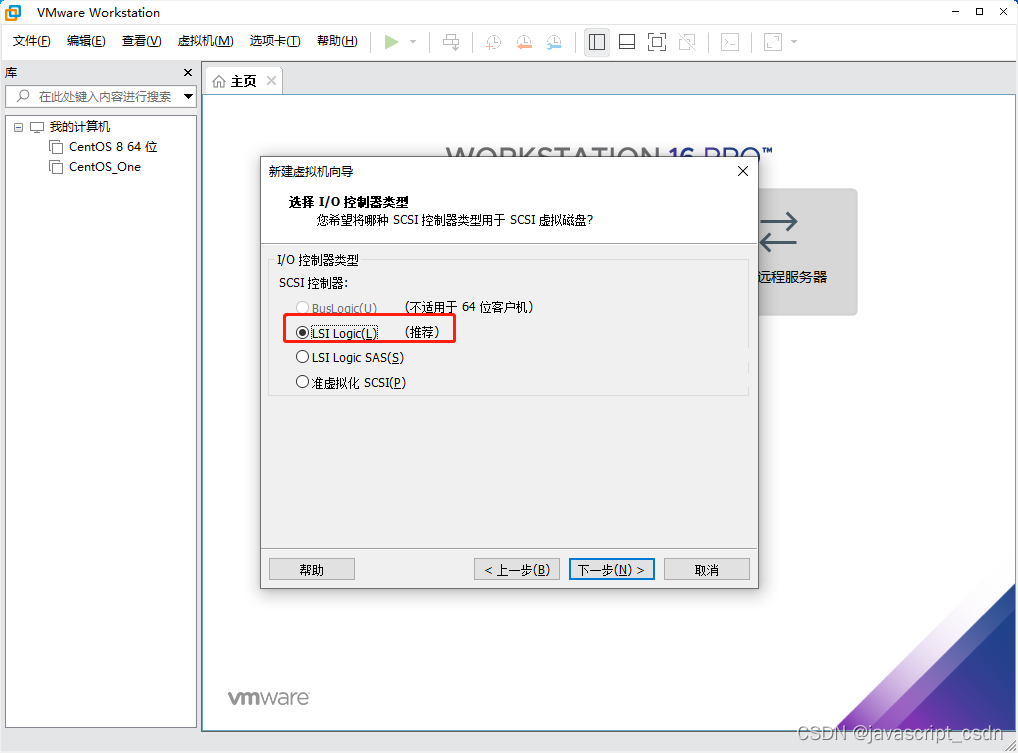This screenshot has width=1018, height=753.
Task: Click the < 上一步(B) button
Action: point(517,569)
